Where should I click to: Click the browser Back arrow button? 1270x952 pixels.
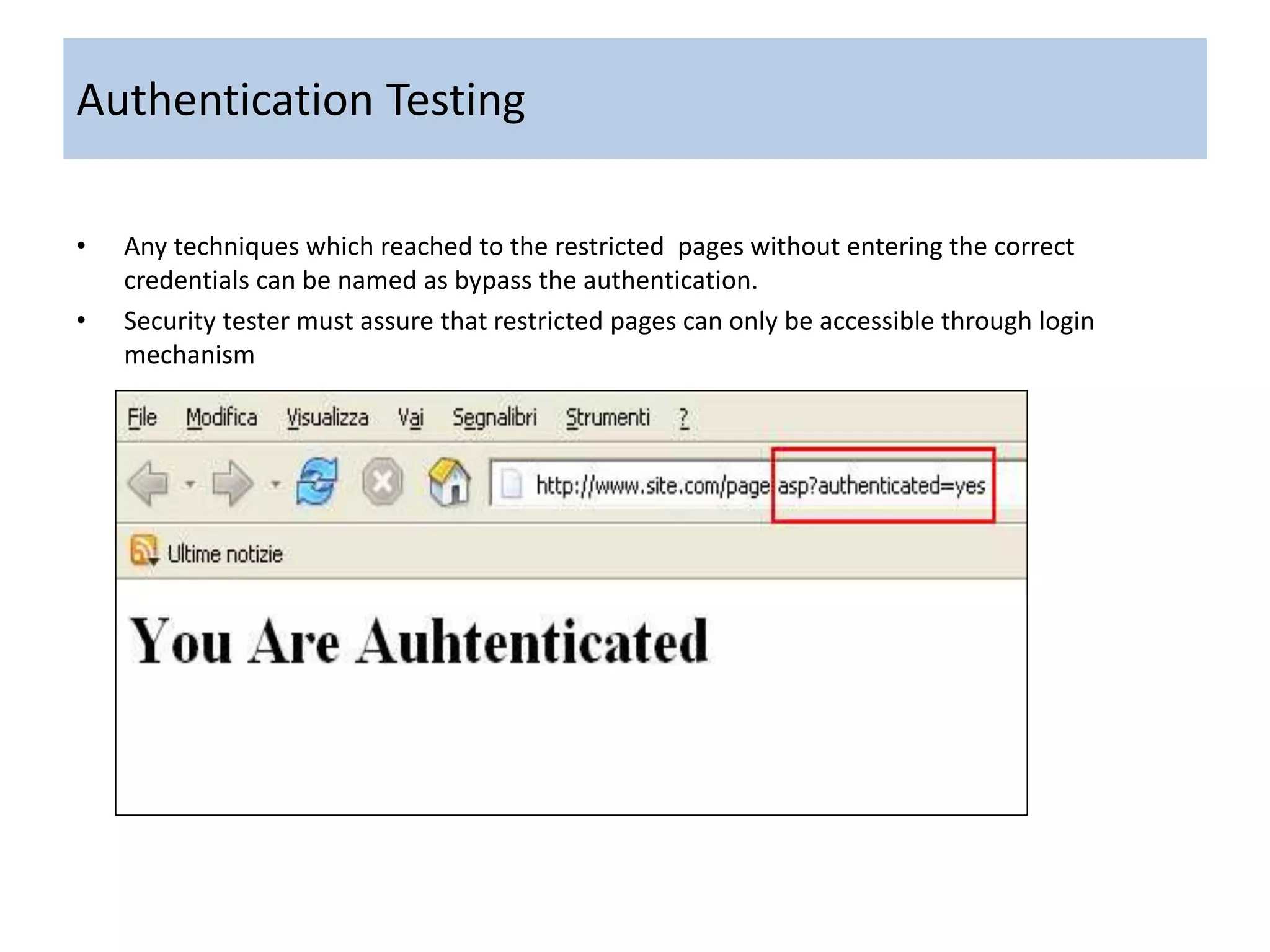(x=148, y=483)
